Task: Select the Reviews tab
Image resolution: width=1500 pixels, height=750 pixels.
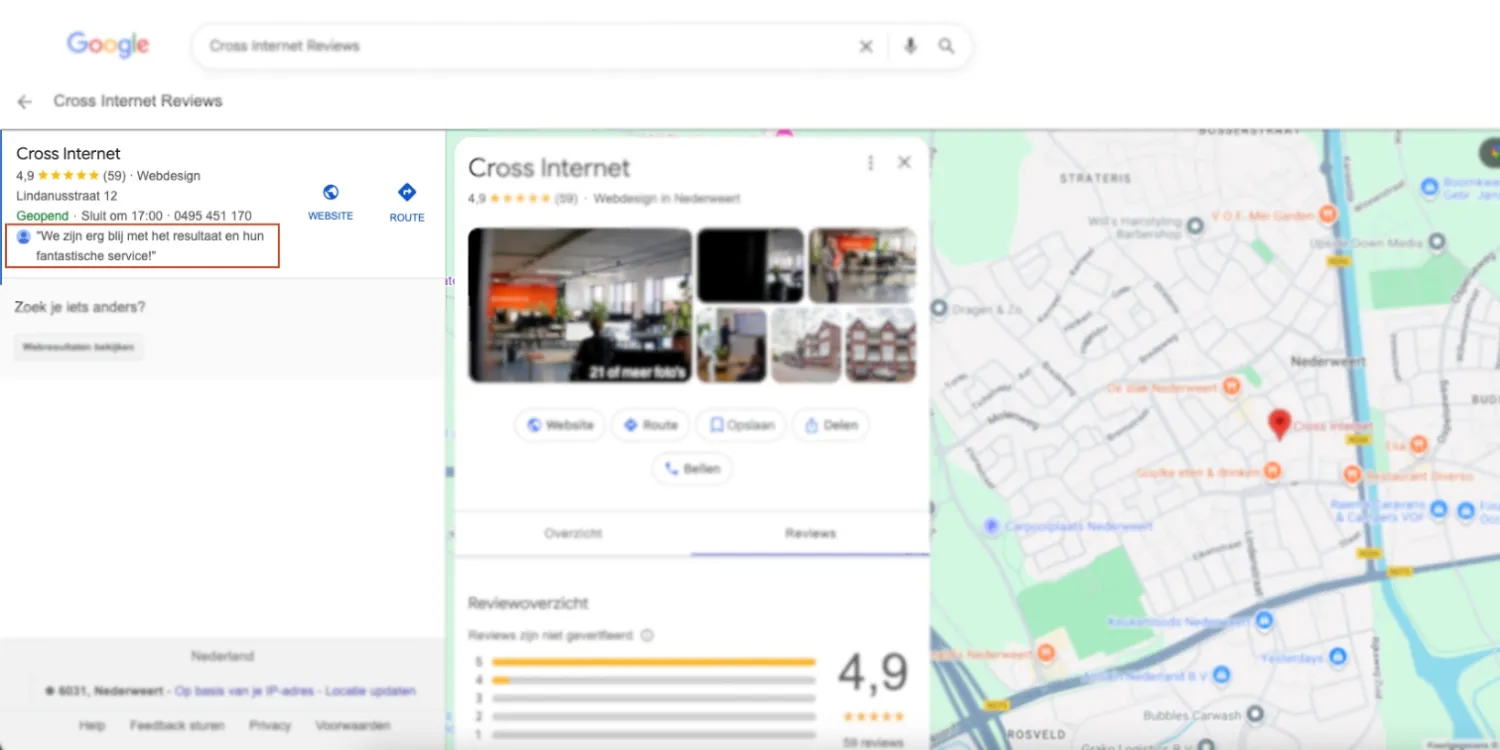Action: coord(810,534)
